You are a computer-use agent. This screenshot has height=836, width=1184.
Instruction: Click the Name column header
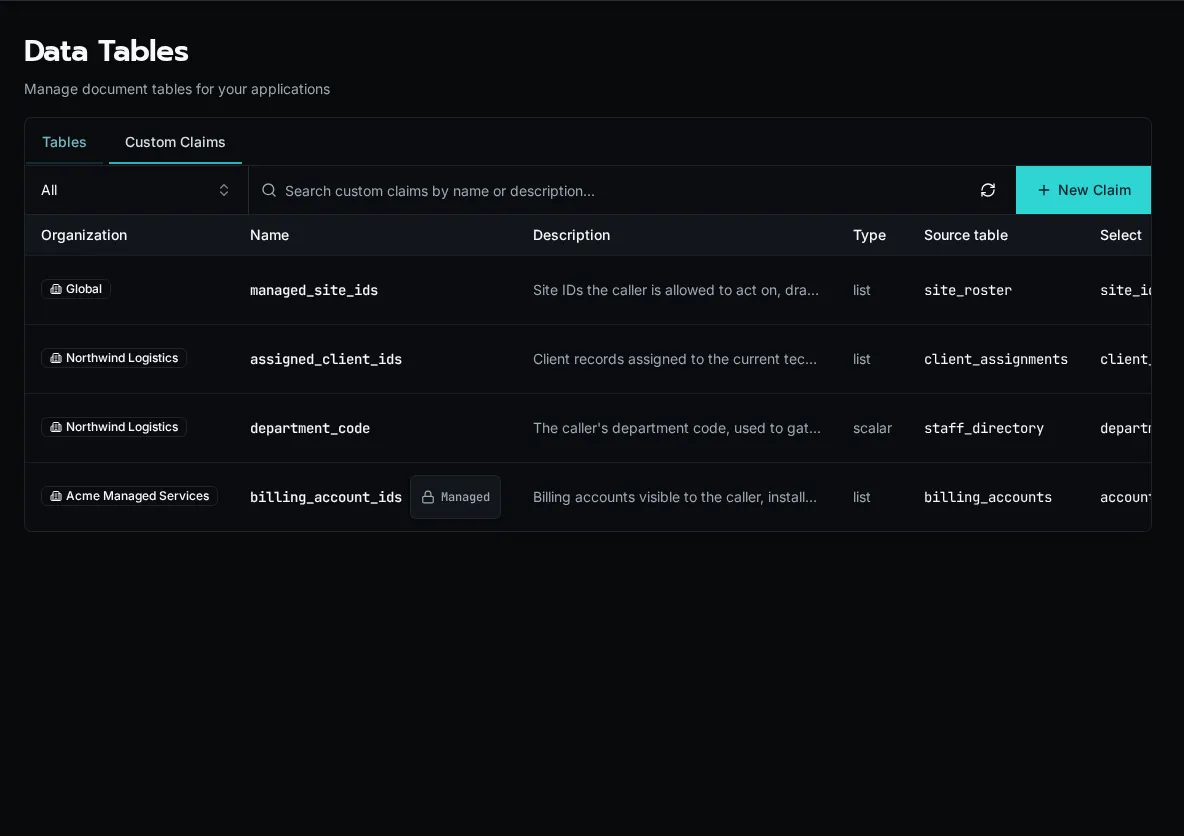tap(270, 235)
